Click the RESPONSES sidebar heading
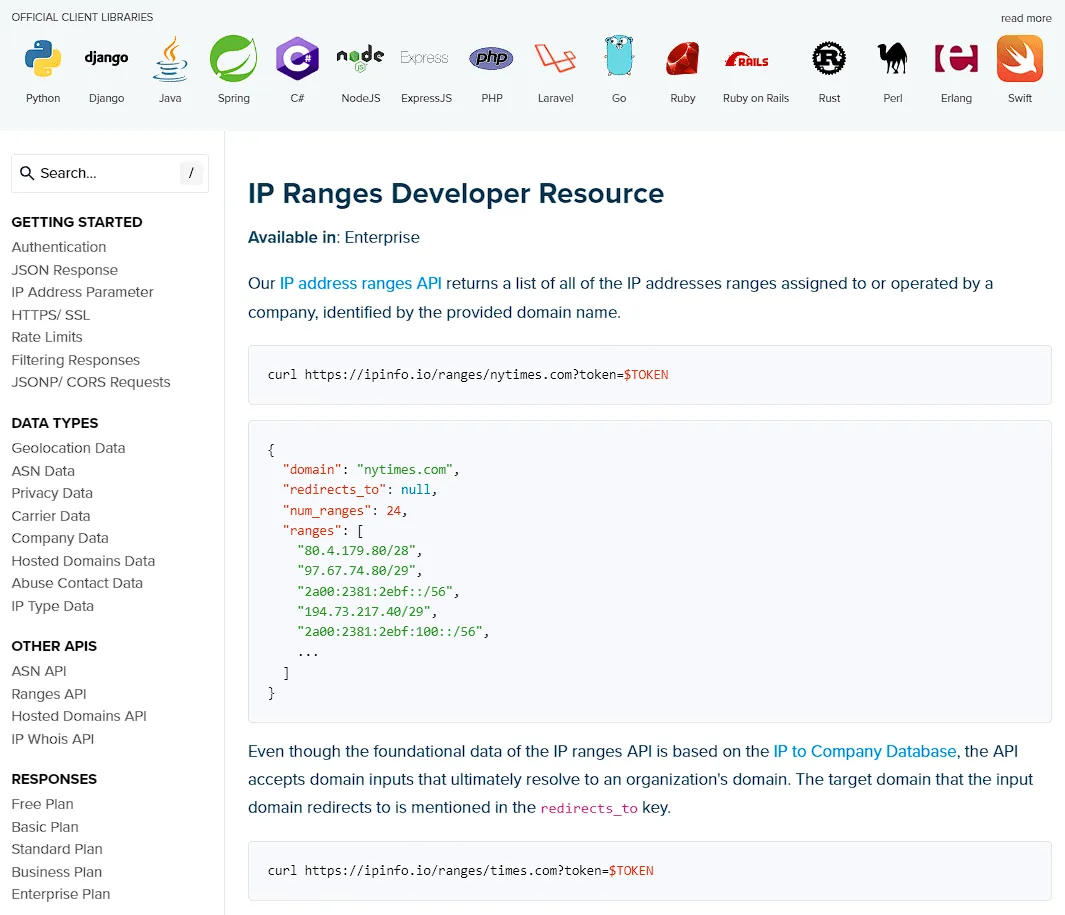Viewport: 1065px width, 915px height. [x=54, y=779]
